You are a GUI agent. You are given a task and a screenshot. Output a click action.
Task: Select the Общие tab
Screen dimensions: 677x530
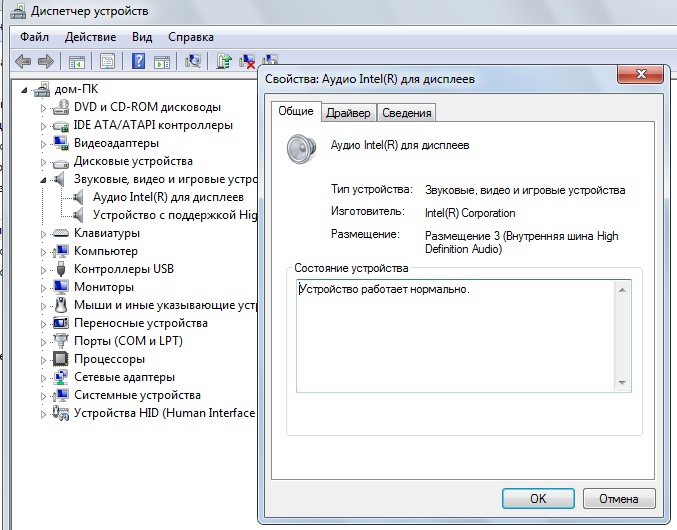pyautogui.click(x=296, y=111)
